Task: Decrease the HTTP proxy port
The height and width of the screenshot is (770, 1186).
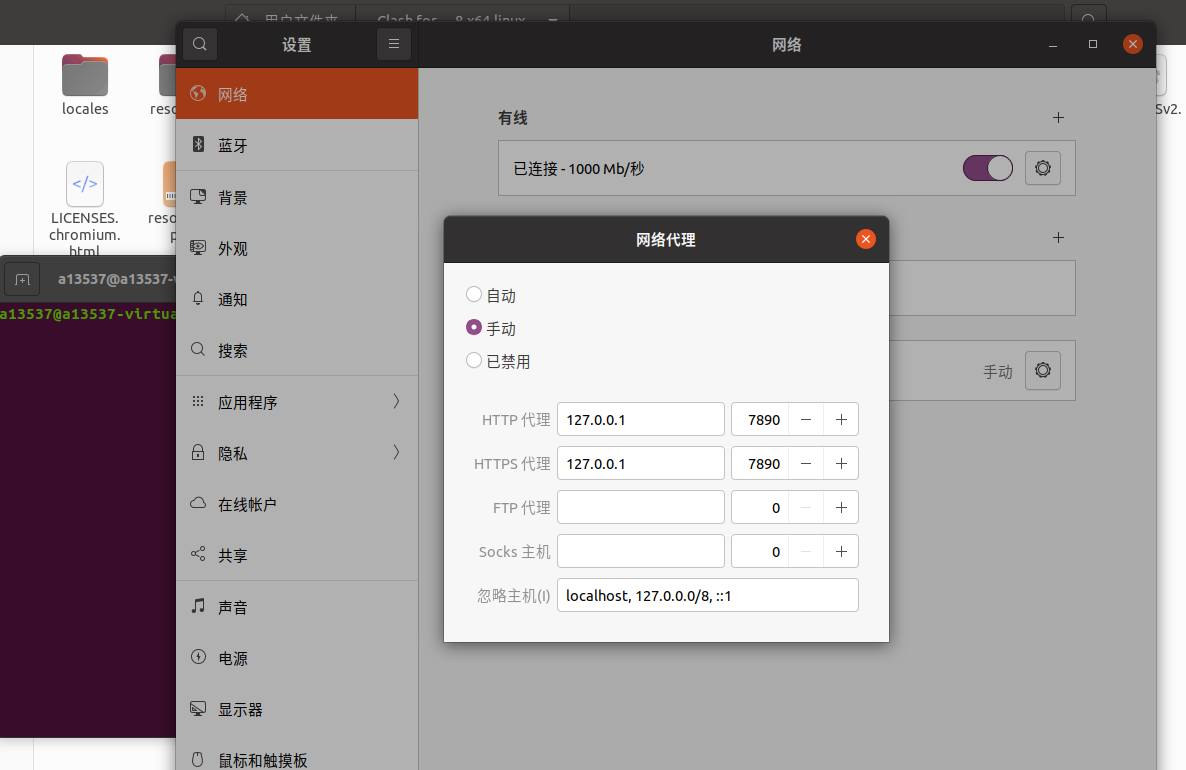Action: (x=806, y=419)
